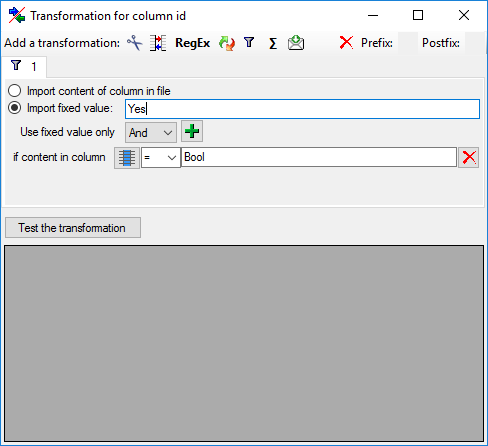
Task: Remove transformation with red X in toolbar
Action: click(346, 43)
